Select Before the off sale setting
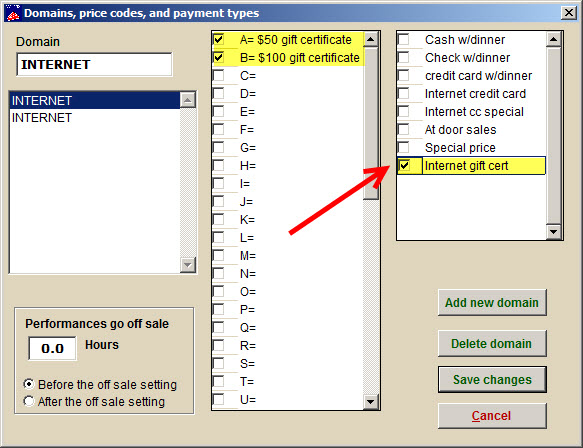Viewport: 583px width, 448px height. (29, 384)
